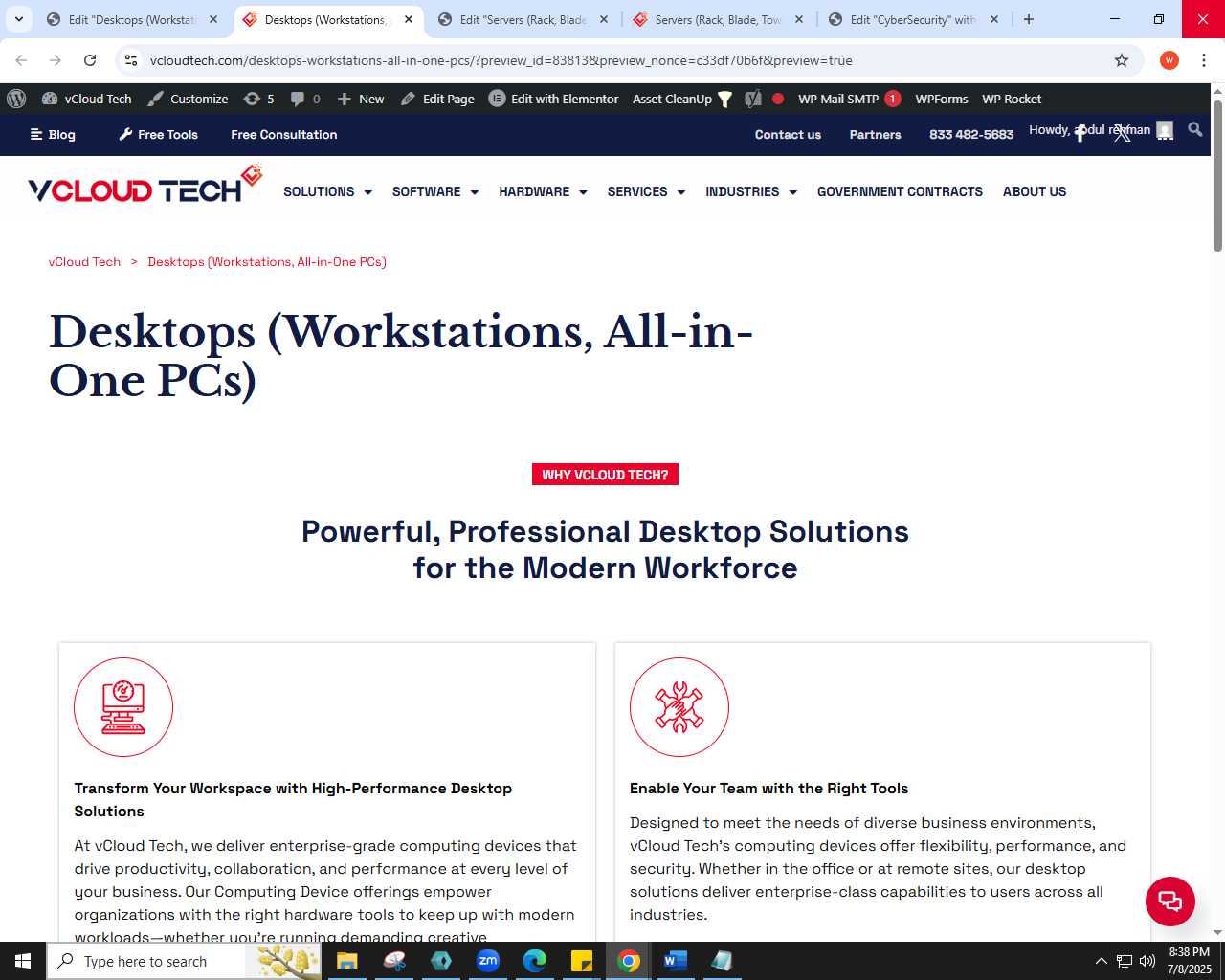1225x980 pixels.
Task: Open Microsoft Edge from taskbar
Action: pos(535,961)
